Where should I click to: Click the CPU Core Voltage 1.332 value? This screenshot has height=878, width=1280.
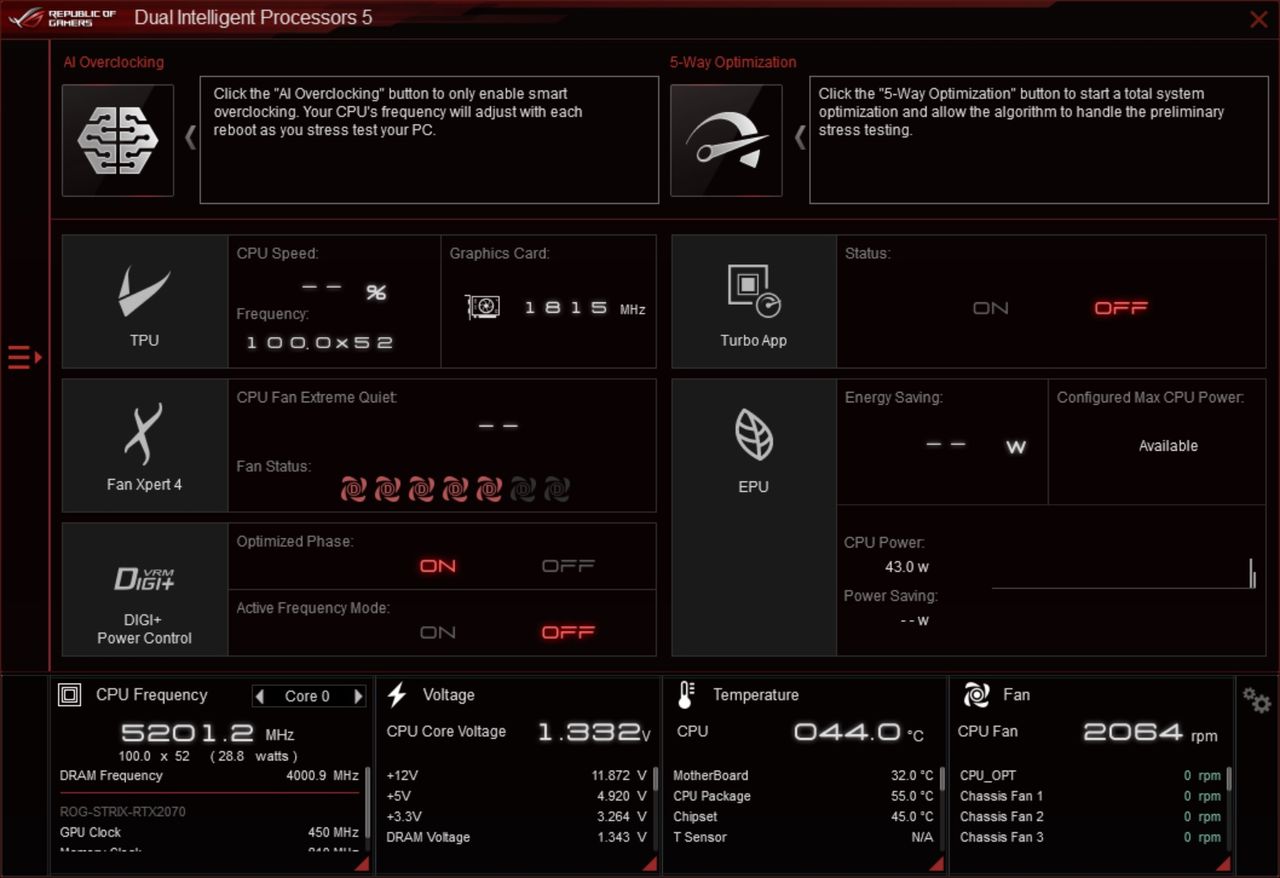pyautogui.click(x=594, y=732)
